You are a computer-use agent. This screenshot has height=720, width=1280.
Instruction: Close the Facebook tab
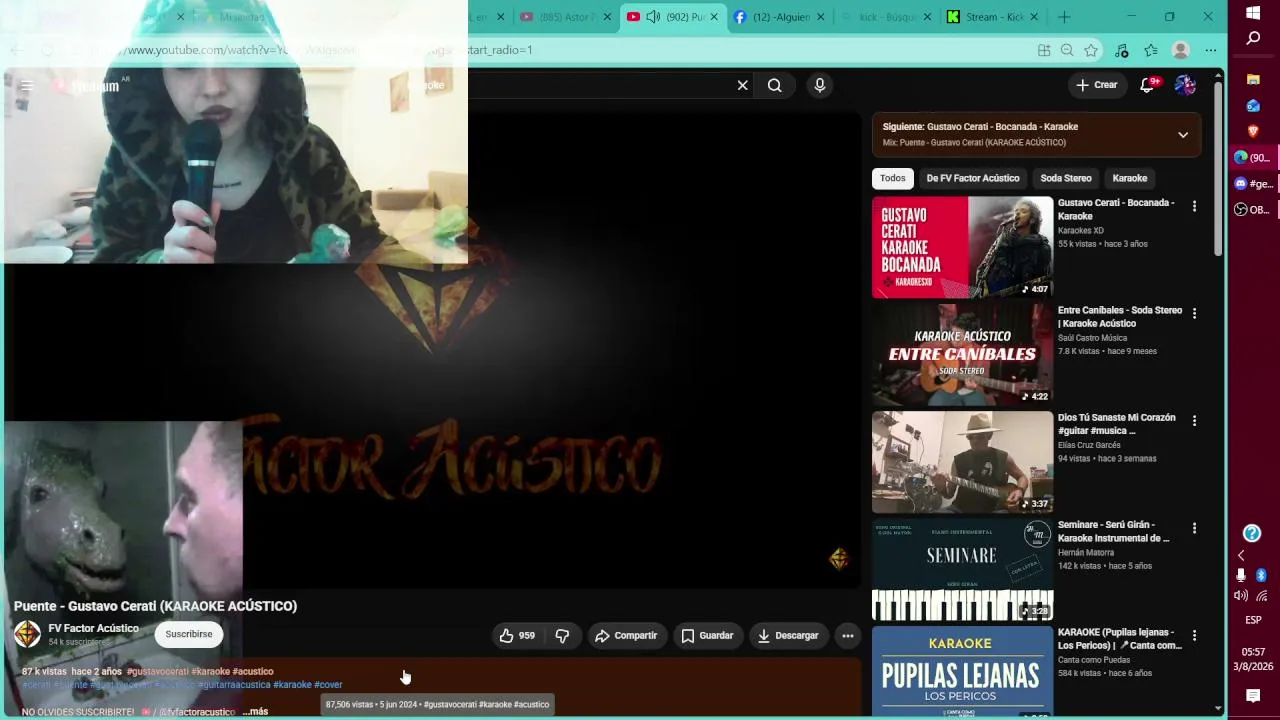[x=822, y=17]
